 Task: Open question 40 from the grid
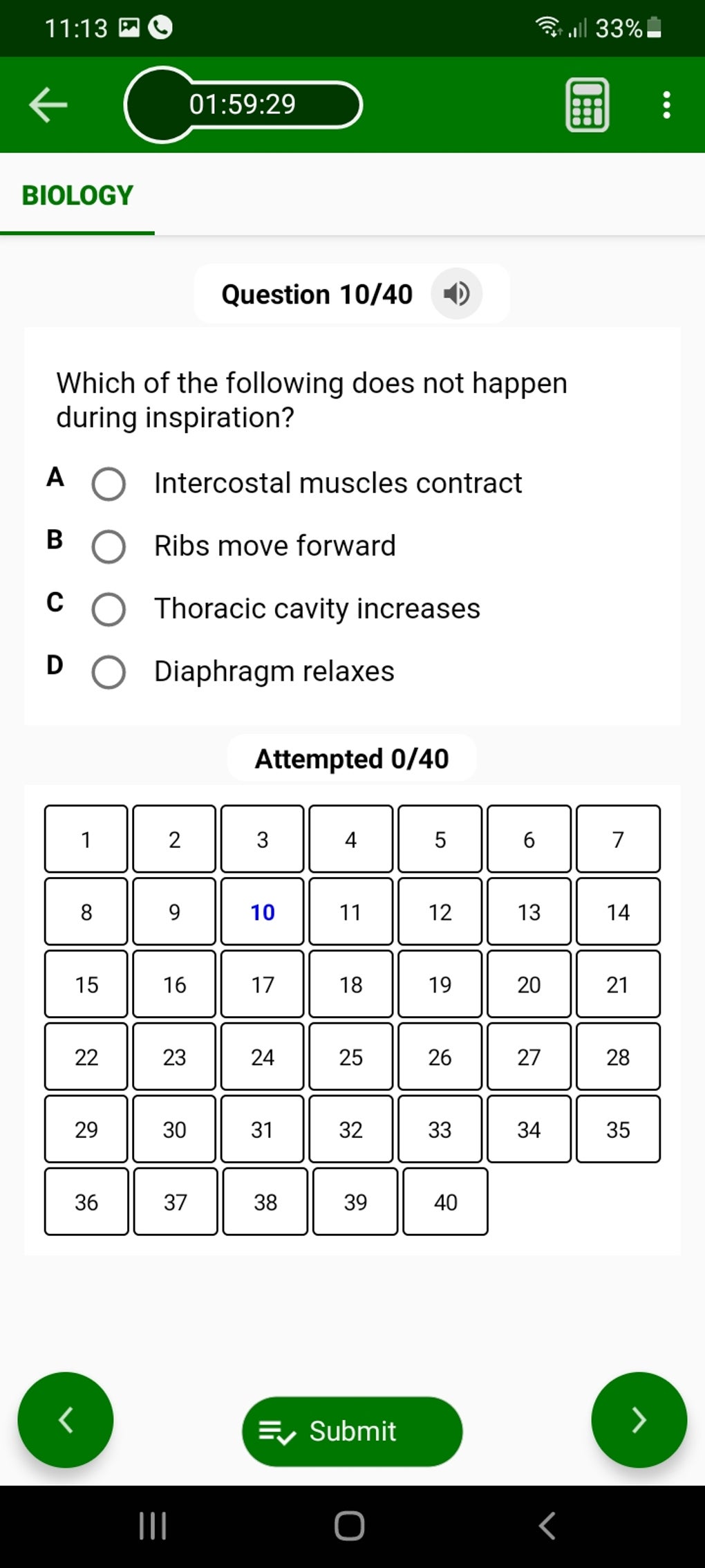[x=445, y=1201]
